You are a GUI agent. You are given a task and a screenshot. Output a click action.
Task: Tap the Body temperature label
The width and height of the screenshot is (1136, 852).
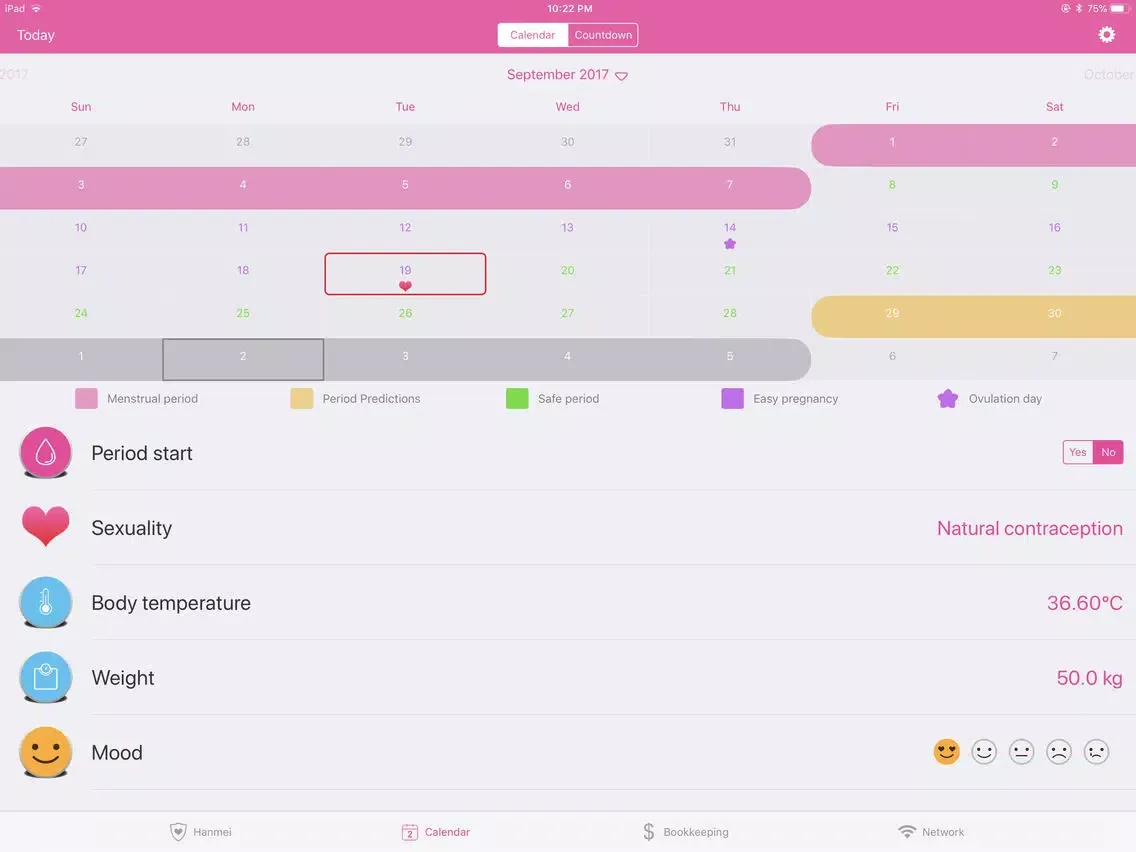click(x=171, y=603)
